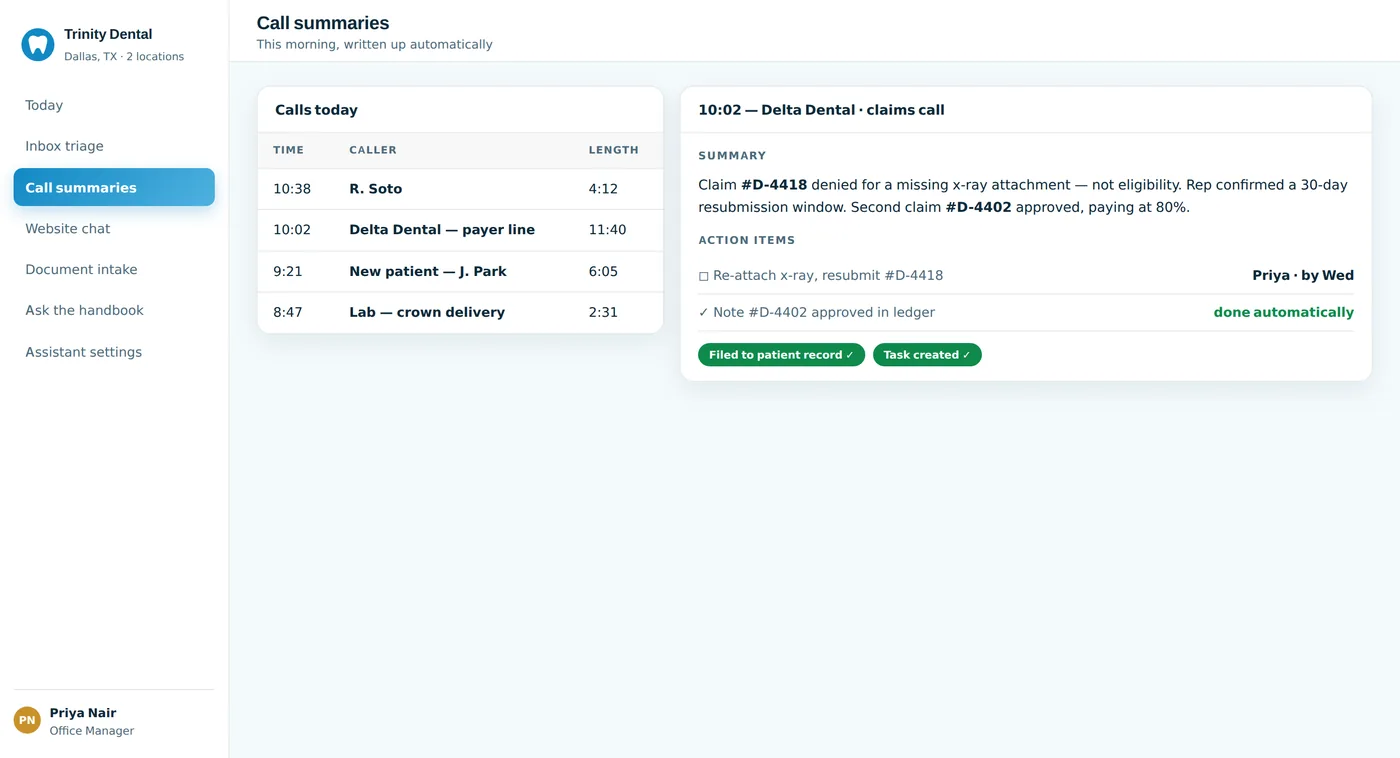Open the Today page in sidebar

click(114, 105)
